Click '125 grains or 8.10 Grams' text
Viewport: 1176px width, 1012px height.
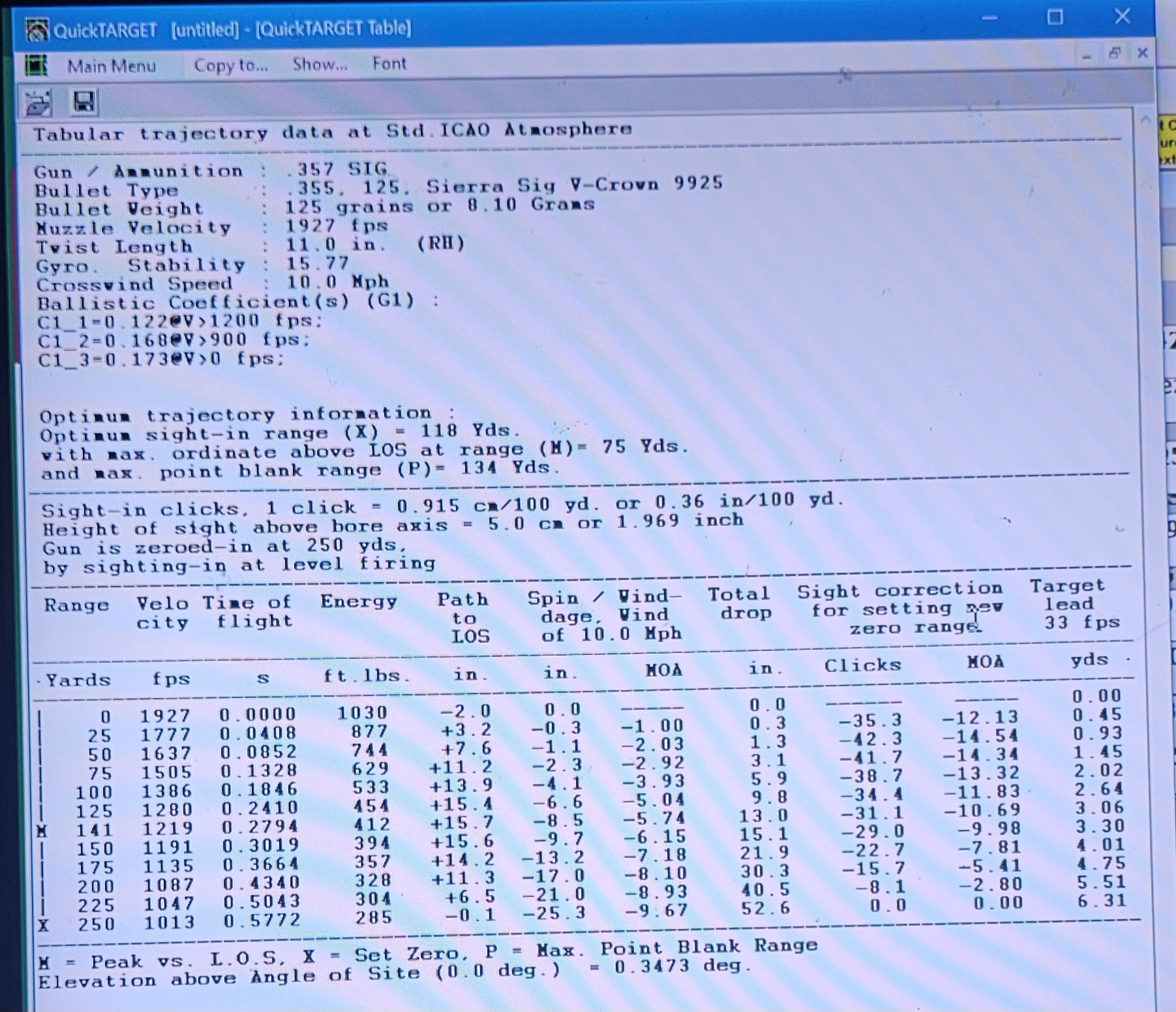pyautogui.click(x=440, y=206)
